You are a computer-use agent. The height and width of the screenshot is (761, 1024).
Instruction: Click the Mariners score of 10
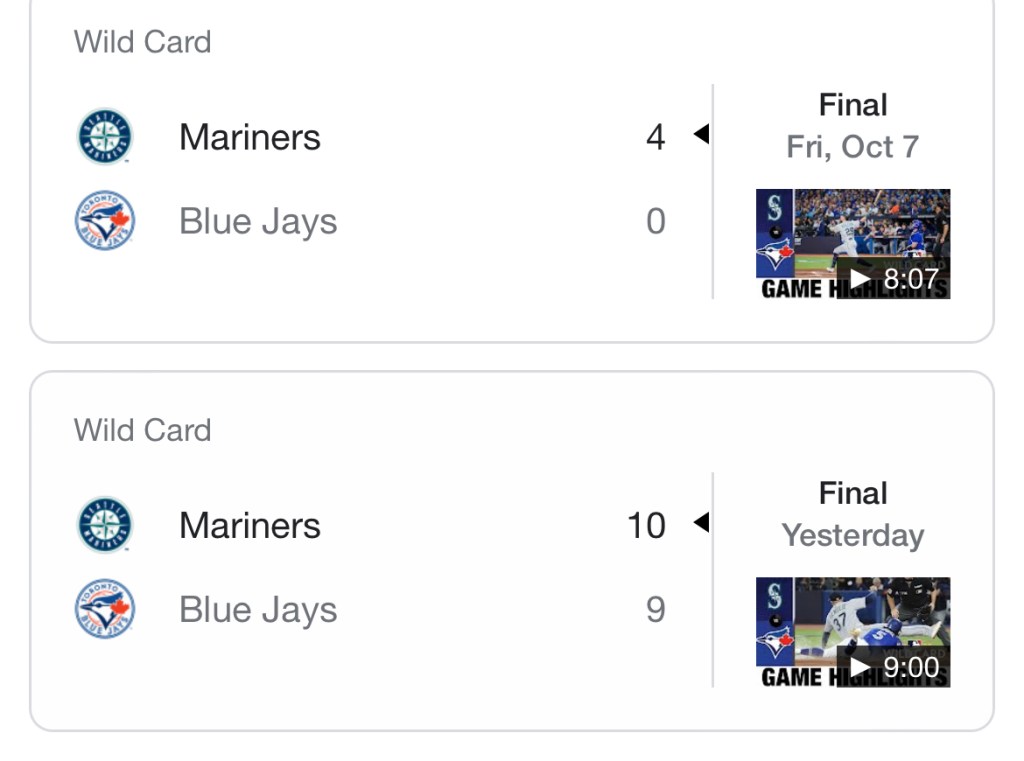pos(646,525)
